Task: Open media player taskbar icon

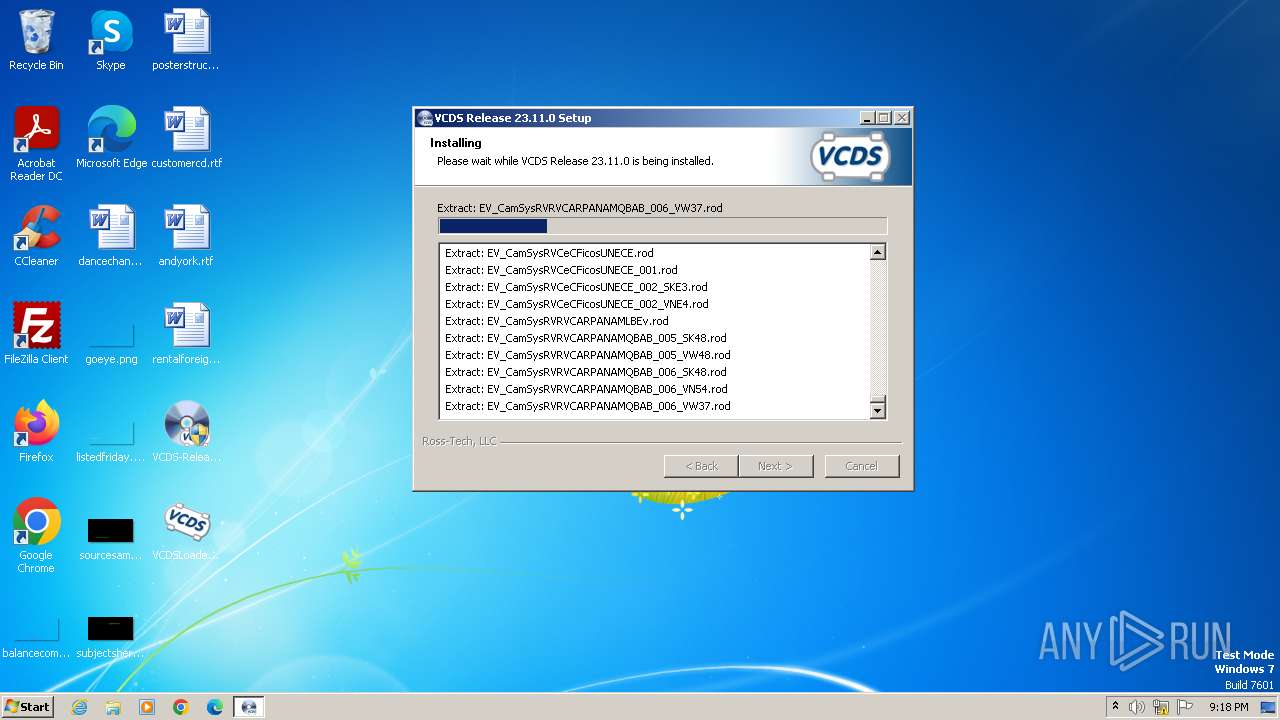Action: tap(147, 707)
